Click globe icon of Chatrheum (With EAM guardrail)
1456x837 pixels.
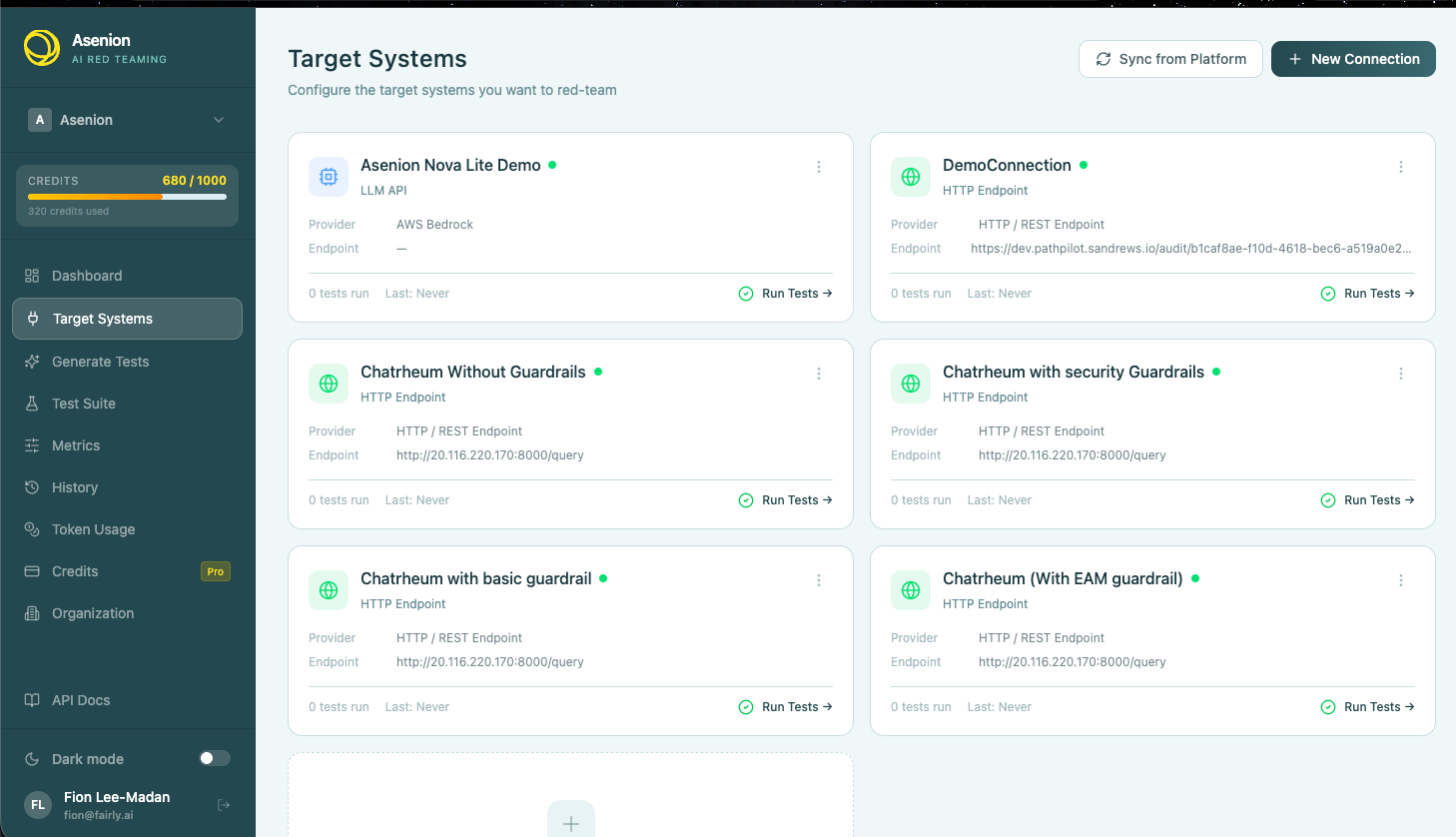pyautogui.click(x=911, y=590)
